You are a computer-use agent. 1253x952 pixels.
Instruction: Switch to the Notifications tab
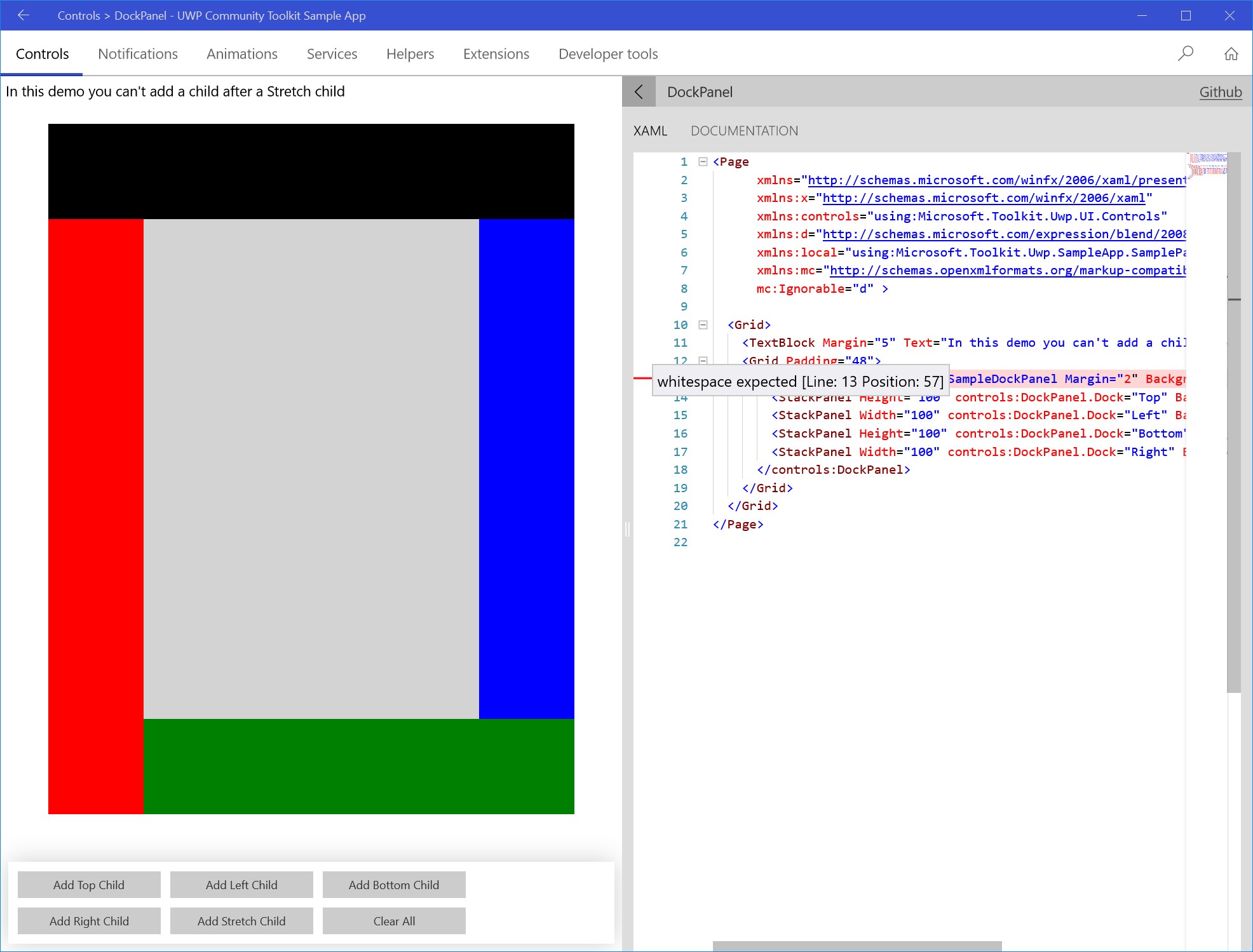click(138, 54)
